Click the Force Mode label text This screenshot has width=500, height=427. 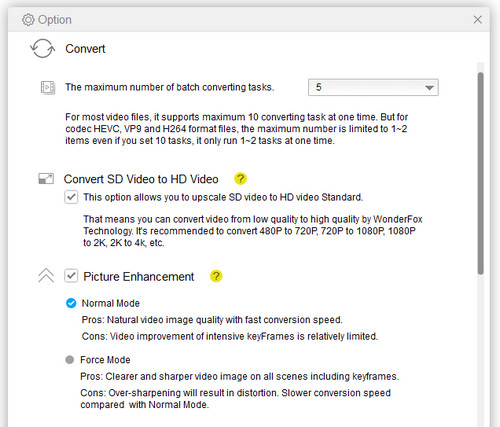point(105,360)
